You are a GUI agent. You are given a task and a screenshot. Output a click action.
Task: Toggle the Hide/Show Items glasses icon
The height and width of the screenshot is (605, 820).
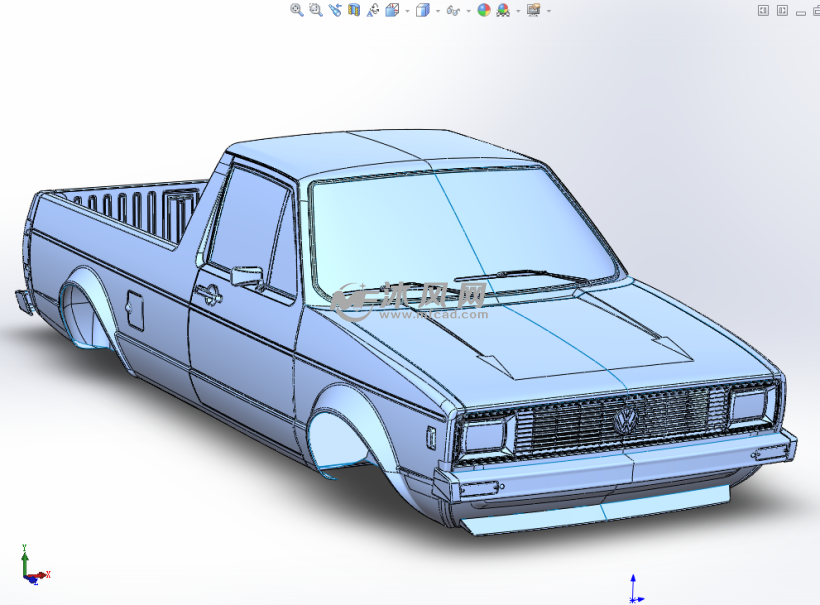coord(454,11)
